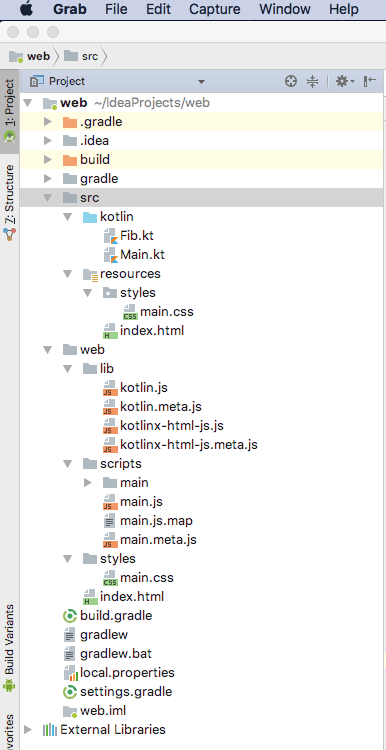
Task: Select the build.gradle file icon
Action: point(70,616)
